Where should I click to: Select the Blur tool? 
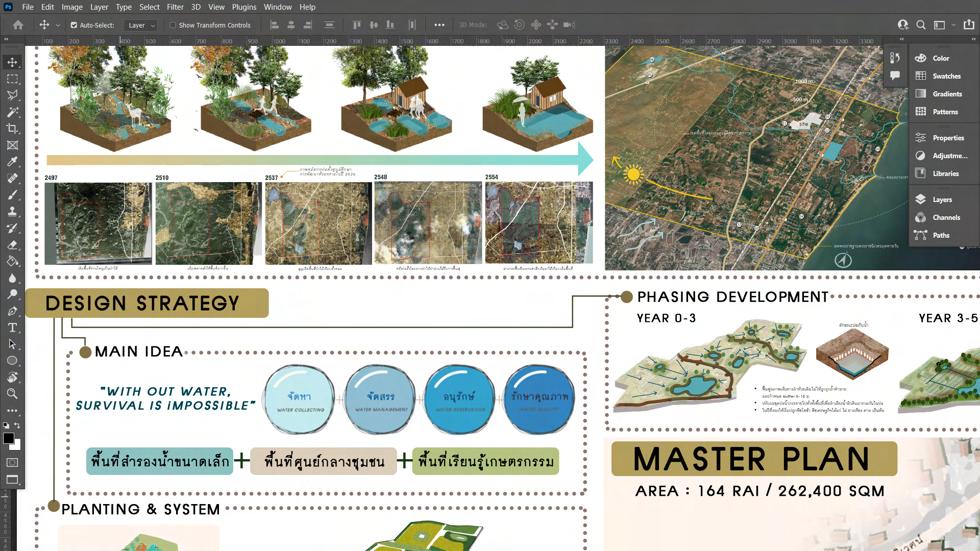[12, 278]
